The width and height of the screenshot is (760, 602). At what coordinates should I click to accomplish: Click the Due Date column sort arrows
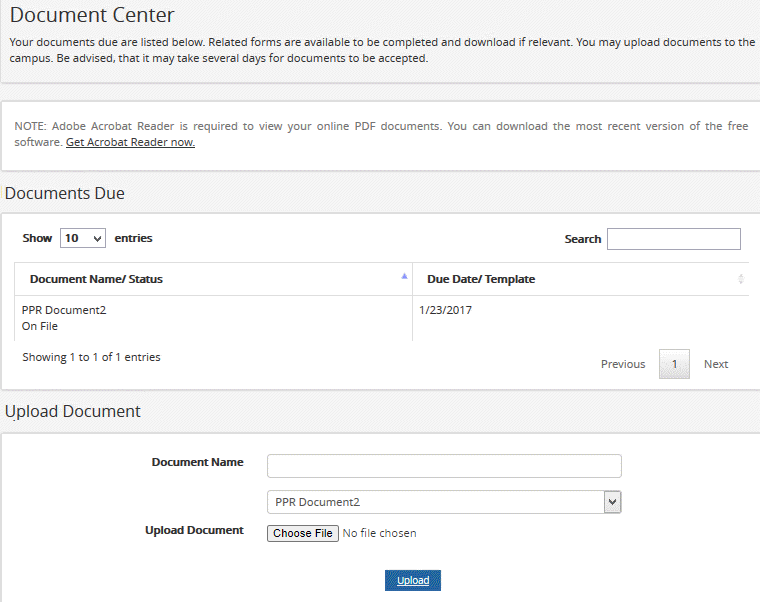[740, 279]
